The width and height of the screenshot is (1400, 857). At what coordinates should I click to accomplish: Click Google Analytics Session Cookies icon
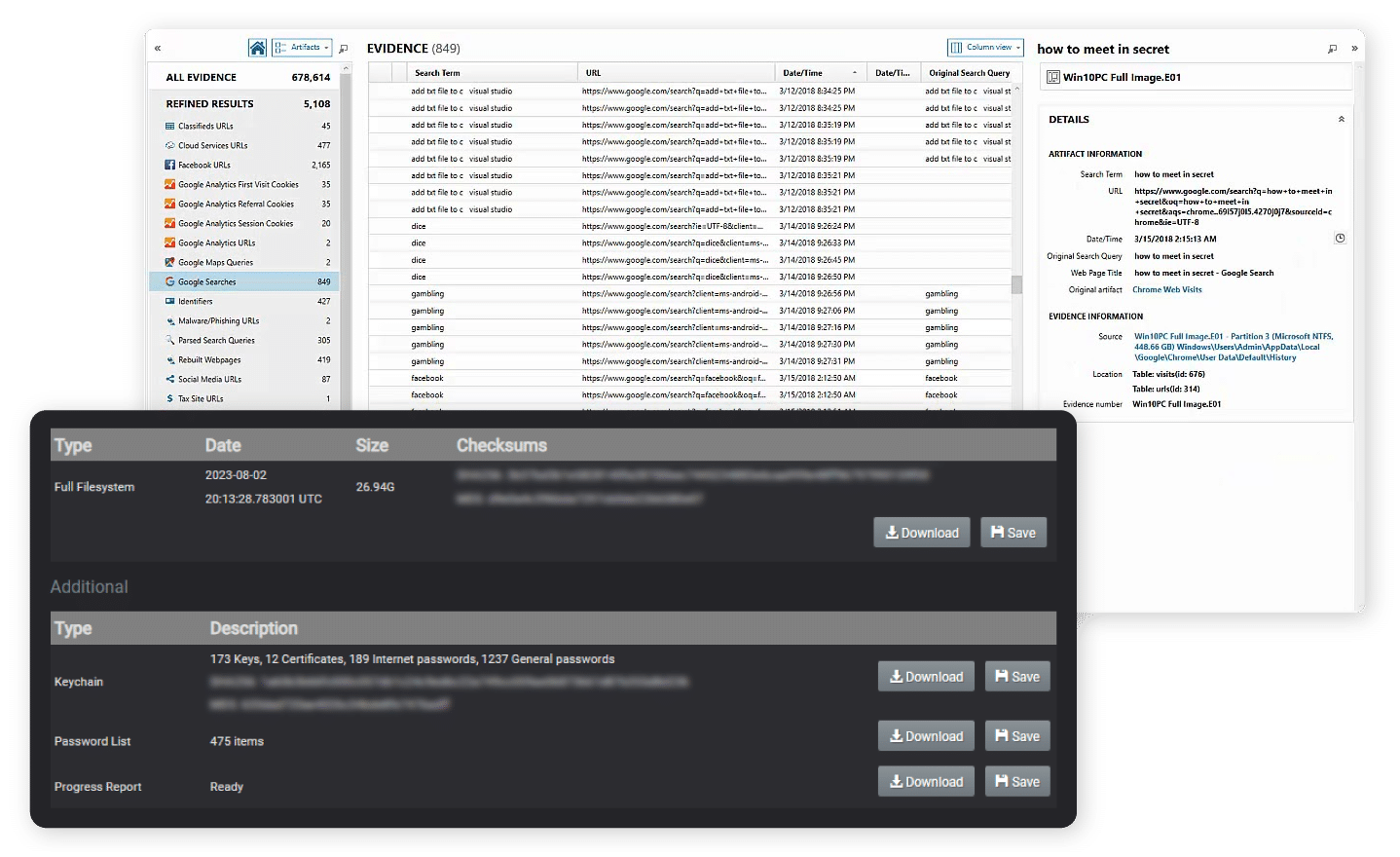click(x=170, y=224)
